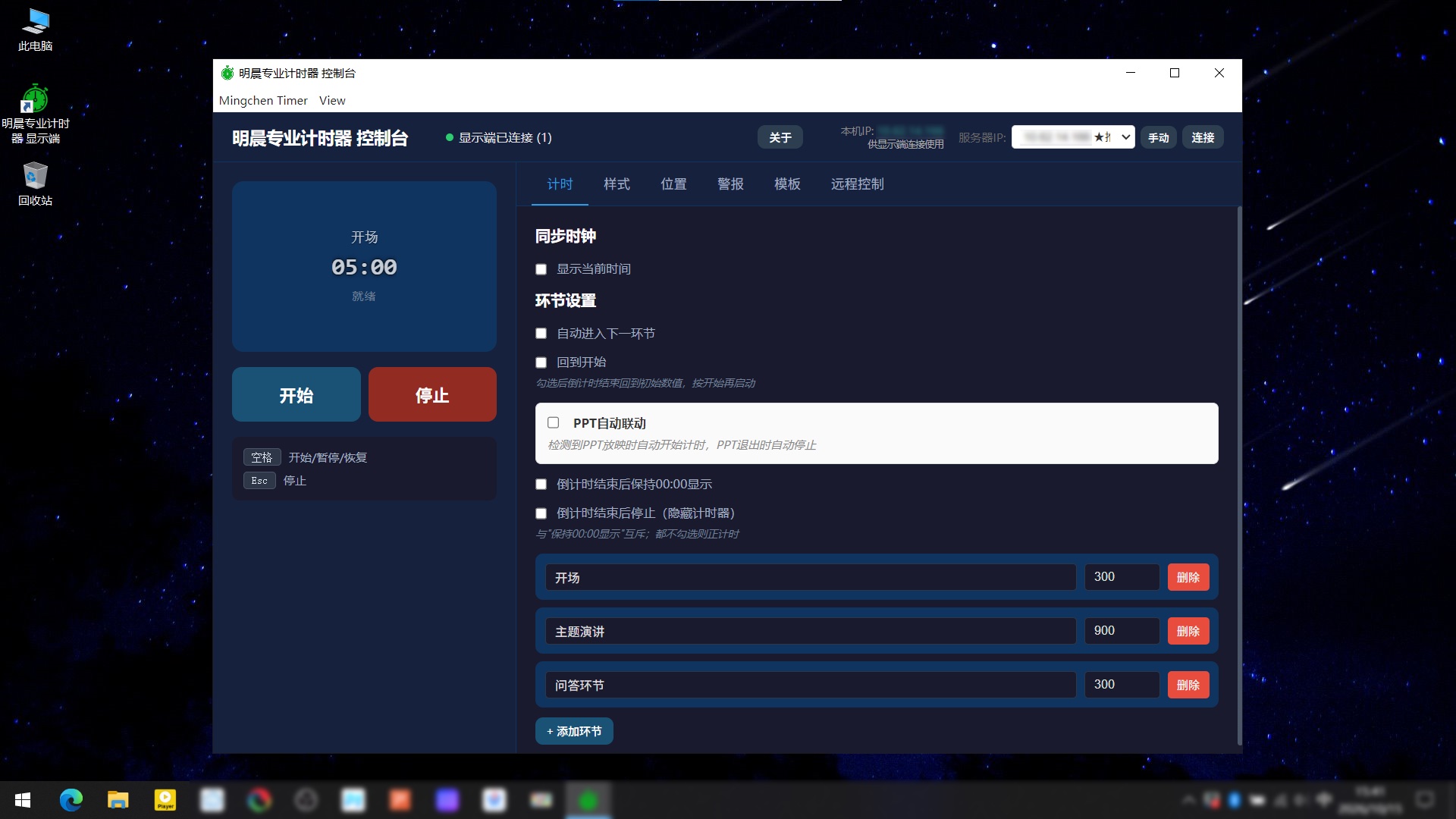Open the 远程控制 tab
This screenshot has height=819, width=1456.
857,184
